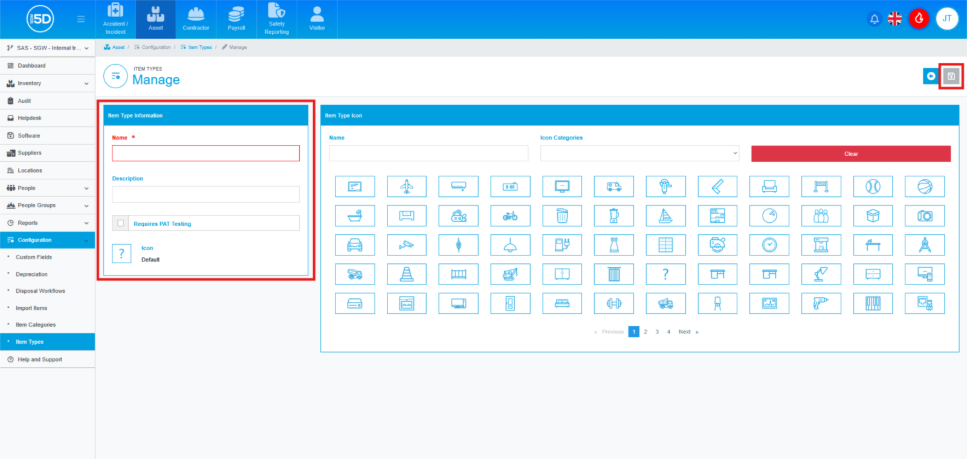
Task: Choose the trash bin icon
Action: 562,215
